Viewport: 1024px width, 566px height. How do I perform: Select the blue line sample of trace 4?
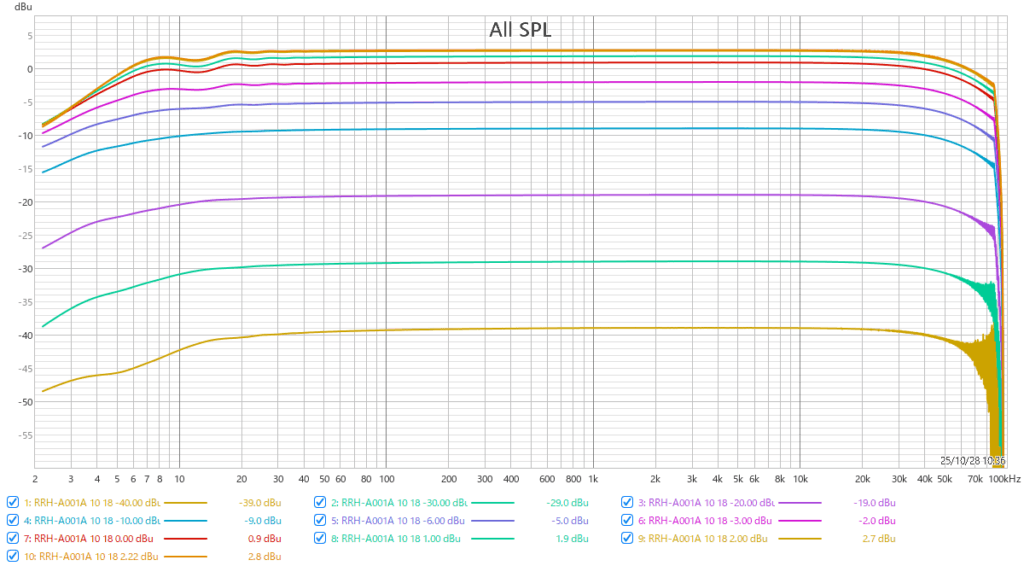click(x=184, y=520)
